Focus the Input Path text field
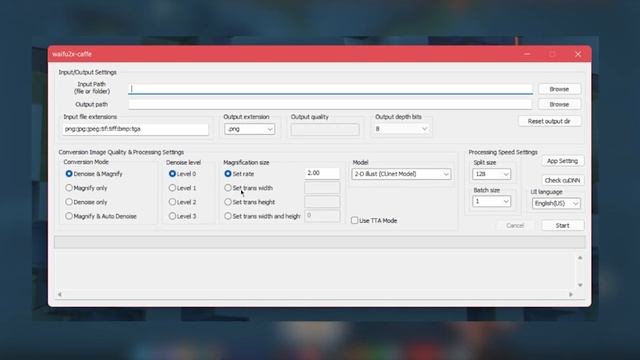The width and height of the screenshot is (640, 360). coord(330,89)
